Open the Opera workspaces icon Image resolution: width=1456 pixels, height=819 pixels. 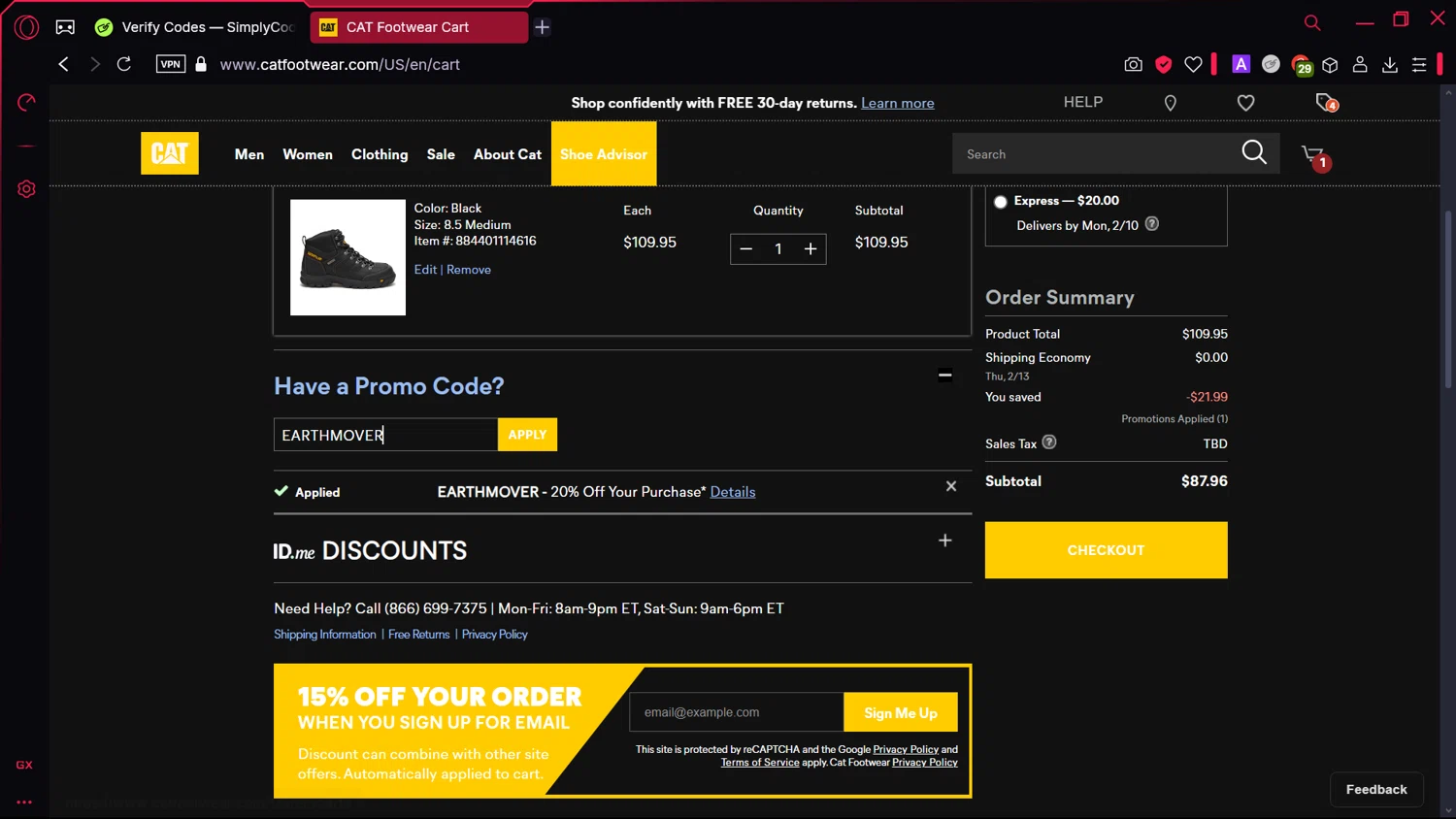point(65,27)
